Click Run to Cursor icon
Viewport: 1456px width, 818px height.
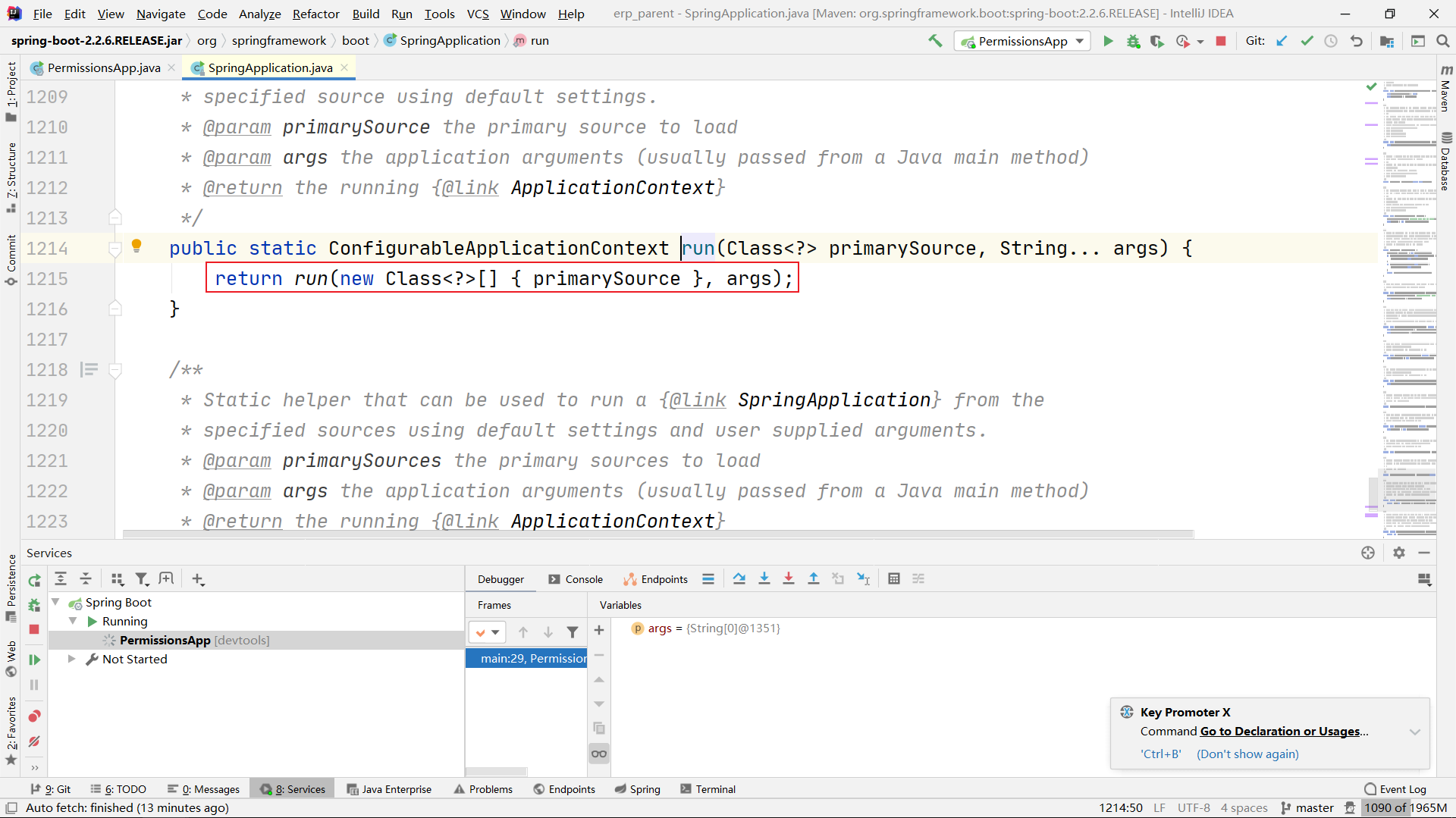pyautogui.click(x=863, y=578)
